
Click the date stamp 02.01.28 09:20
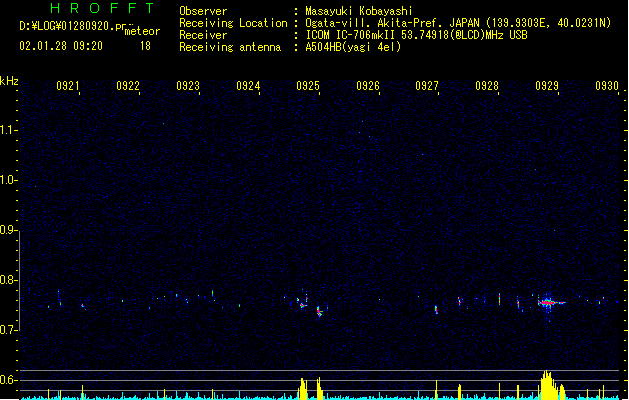point(61,46)
